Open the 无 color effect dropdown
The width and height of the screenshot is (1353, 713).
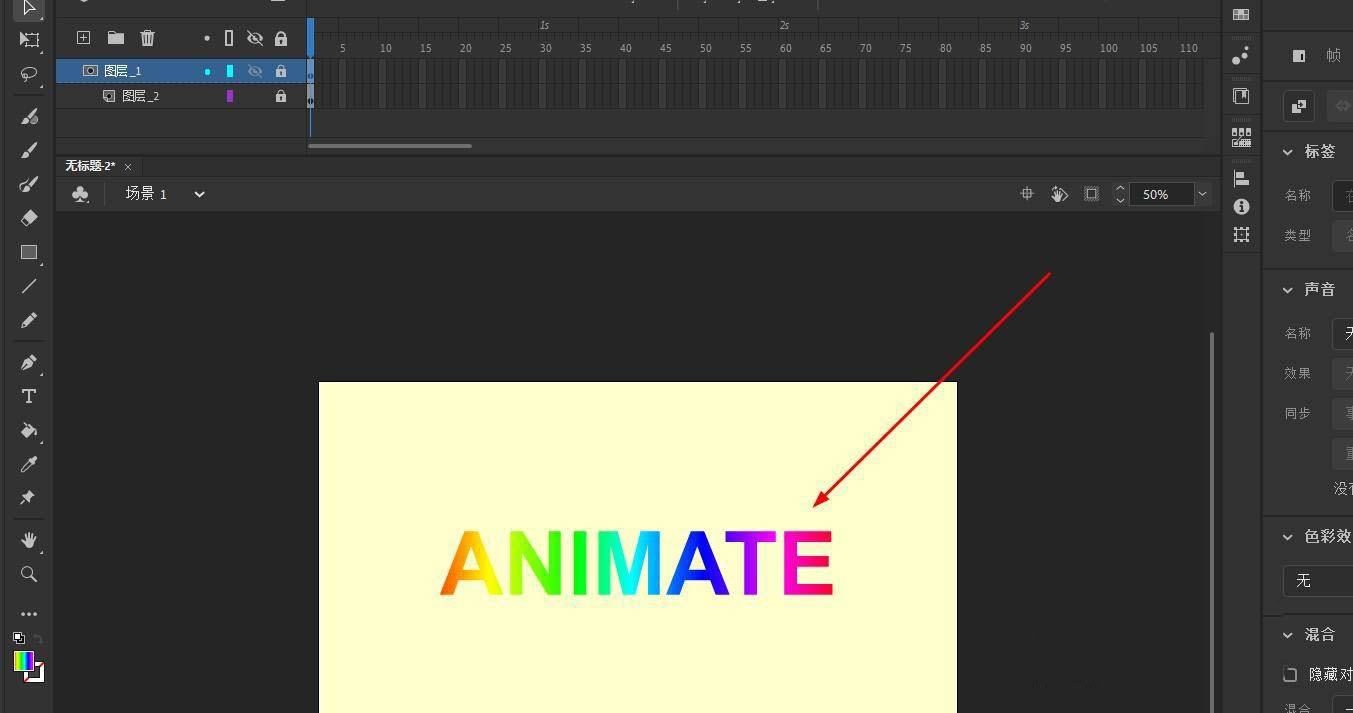pyautogui.click(x=1318, y=580)
